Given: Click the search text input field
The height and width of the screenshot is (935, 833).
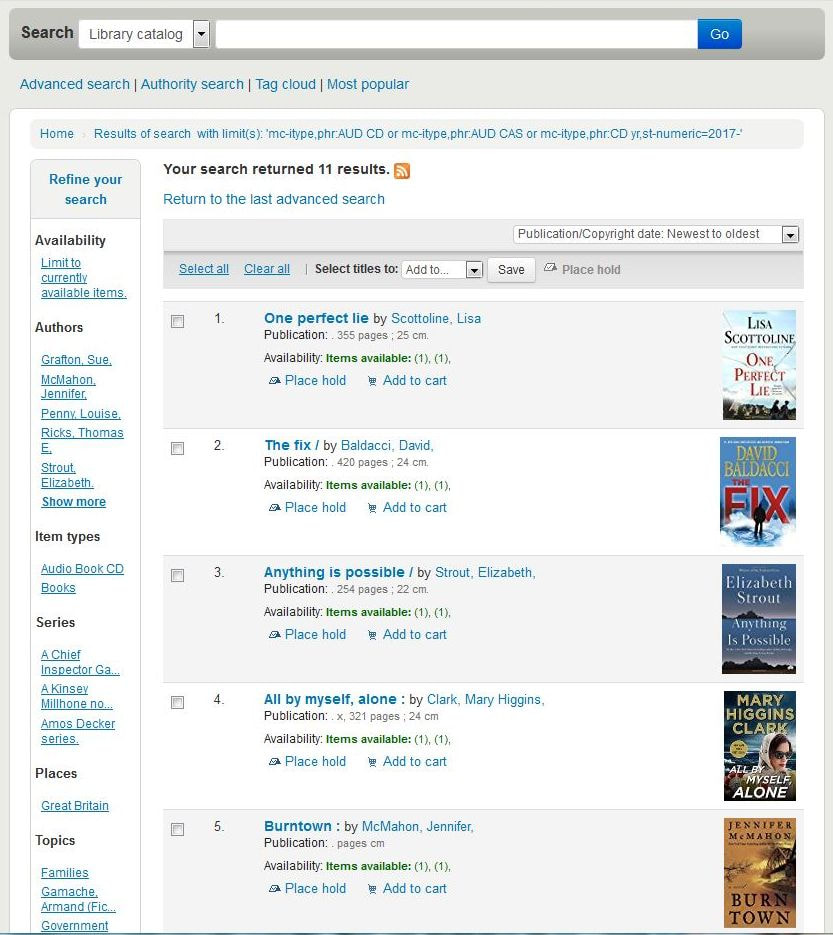Looking at the screenshot, I should point(456,34).
